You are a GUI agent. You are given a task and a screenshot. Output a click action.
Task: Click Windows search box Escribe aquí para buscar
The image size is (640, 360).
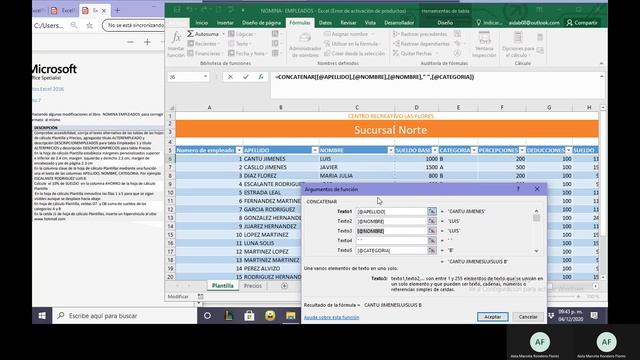(x=124, y=316)
